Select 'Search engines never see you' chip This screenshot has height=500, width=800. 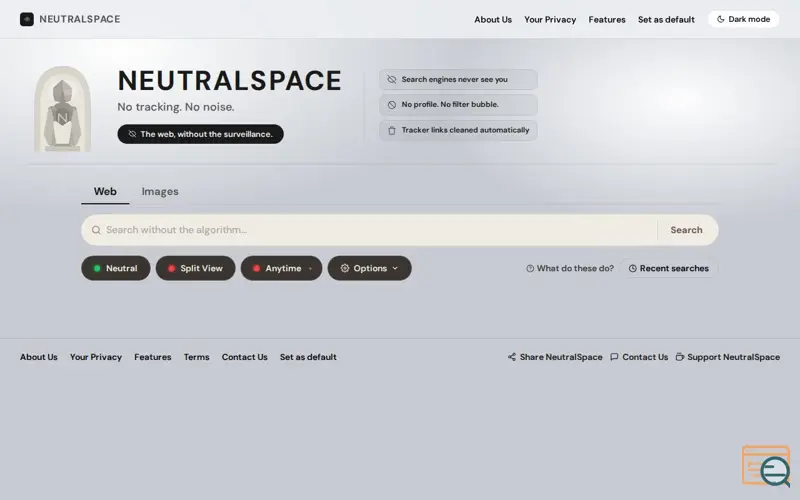pos(458,80)
